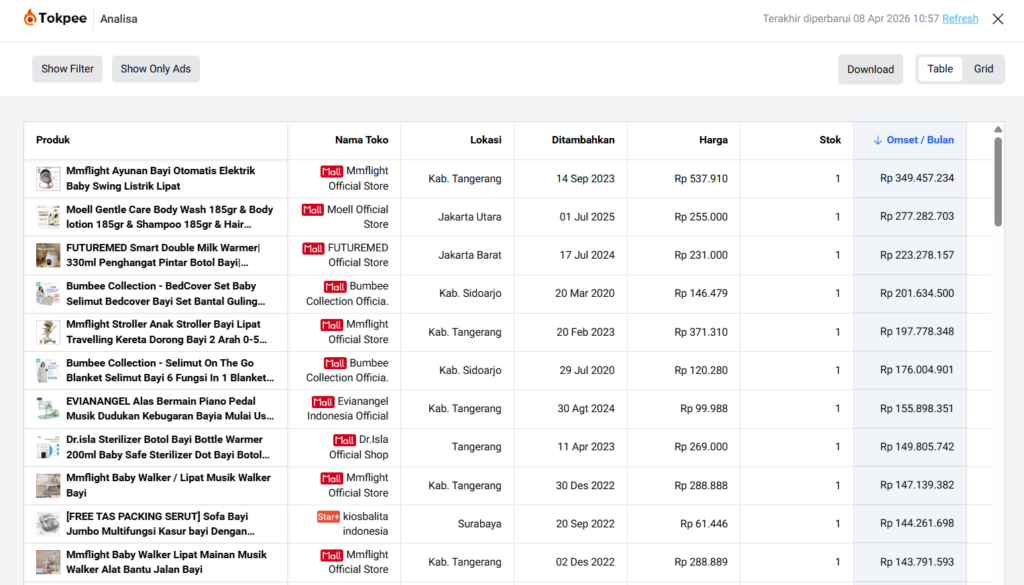The image size is (1024, 585).
Task: Open Bumbee BedCover Set Baby title
Action: tap(166, 294)
